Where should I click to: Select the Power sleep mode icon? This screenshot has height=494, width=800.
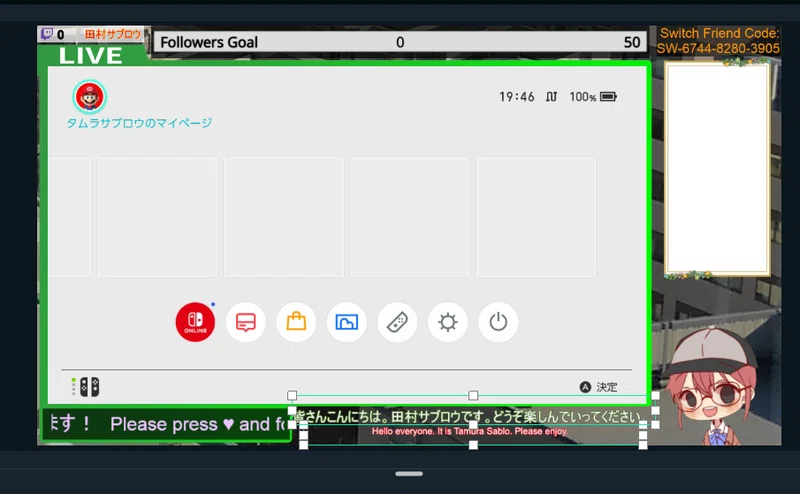pos(498,322)
